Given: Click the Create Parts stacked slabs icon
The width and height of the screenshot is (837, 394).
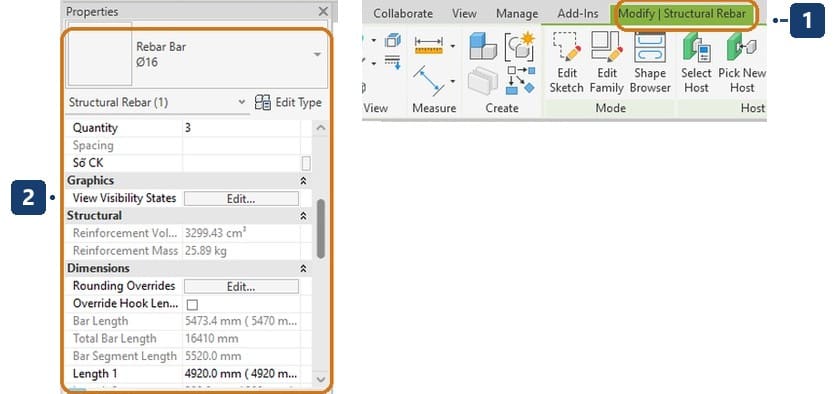Looking at the screenshot, I should (483, 81).
